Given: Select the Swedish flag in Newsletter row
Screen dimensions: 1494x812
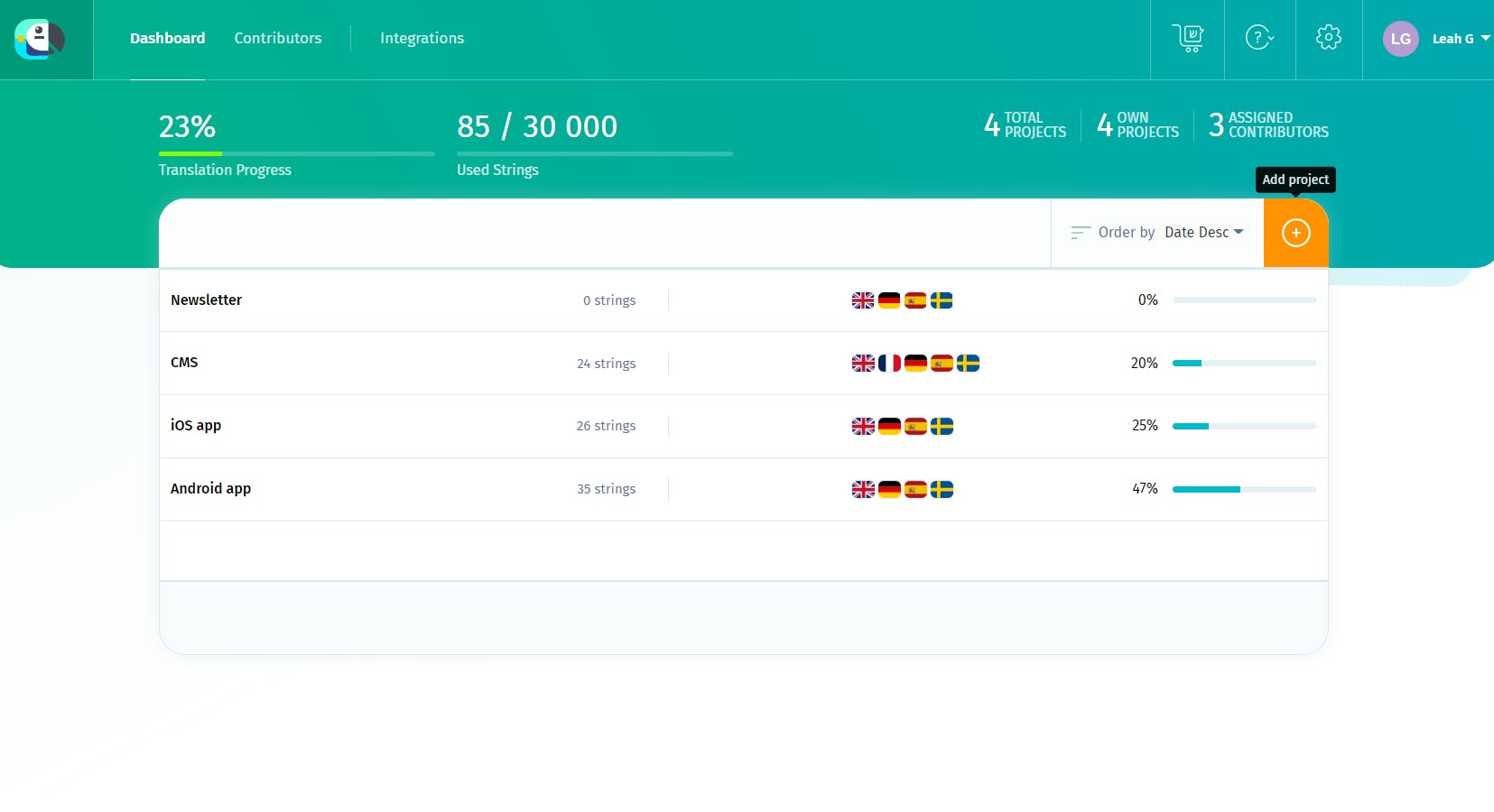Looking at the screenshot, I should point(942,300).
